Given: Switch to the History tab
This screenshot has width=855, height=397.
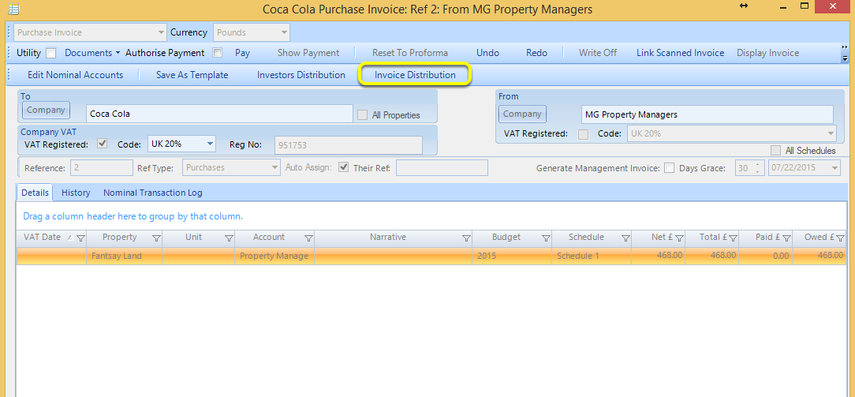Looking at the screenshot, I should pyautogui.click(x=76, y=193).
